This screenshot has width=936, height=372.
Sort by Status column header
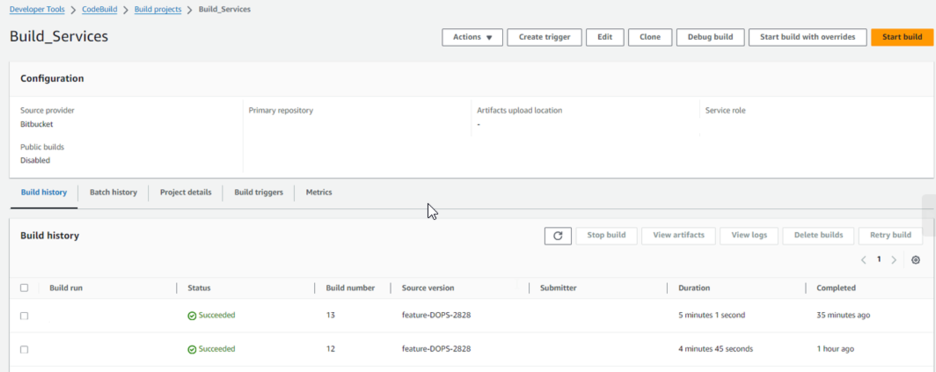199,288
